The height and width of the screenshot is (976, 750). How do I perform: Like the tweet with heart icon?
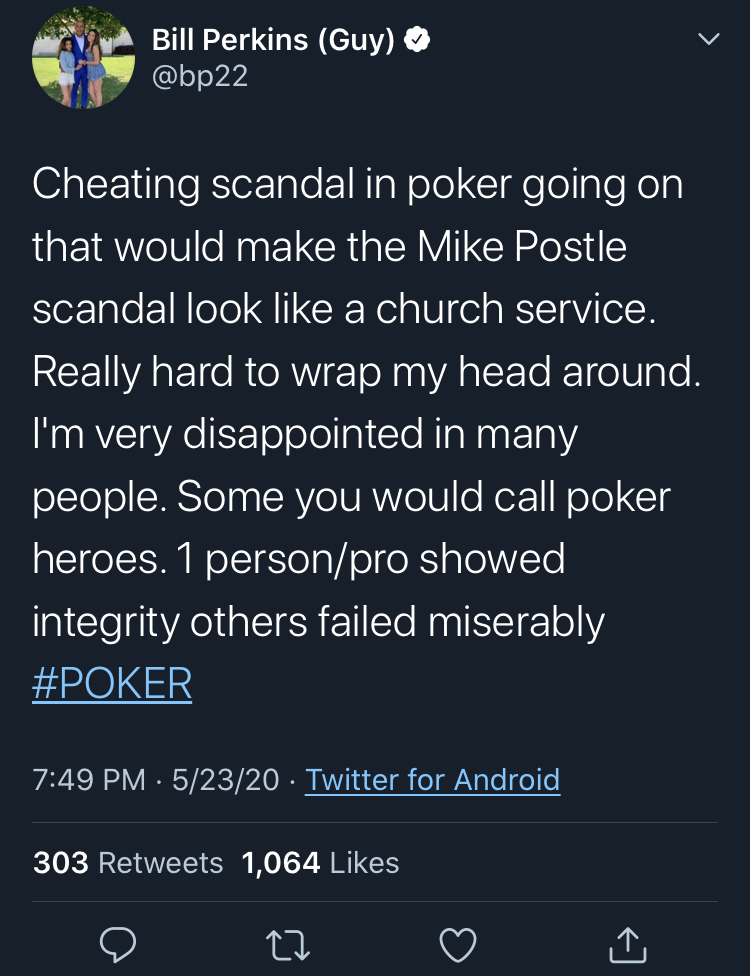(458, 943)
